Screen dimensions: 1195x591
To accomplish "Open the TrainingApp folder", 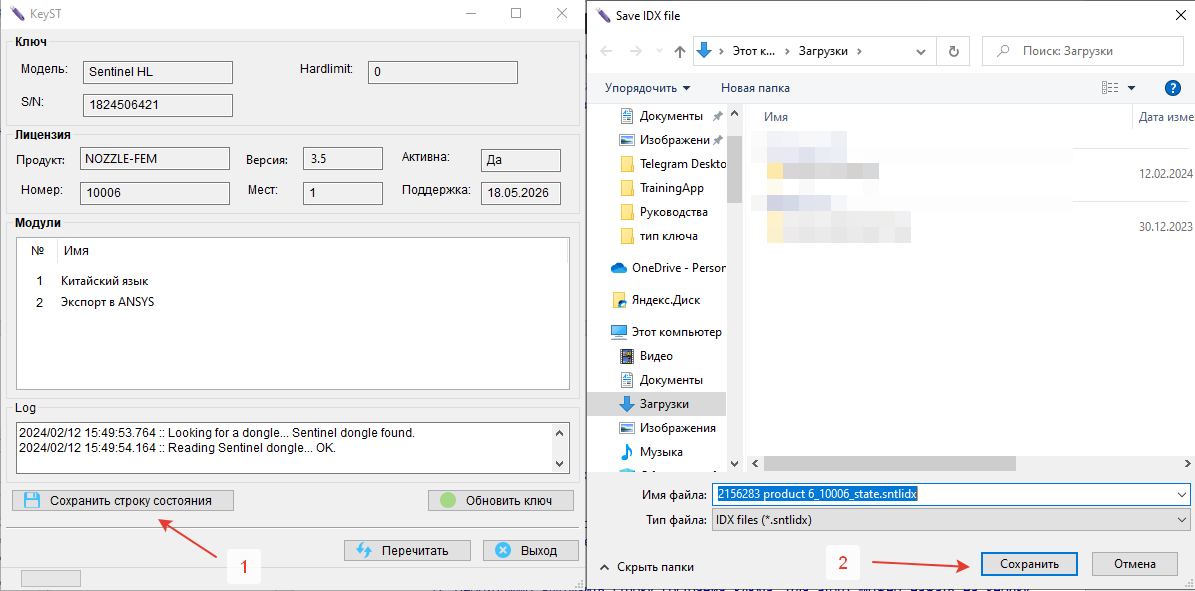I will [x=663, y=188].
